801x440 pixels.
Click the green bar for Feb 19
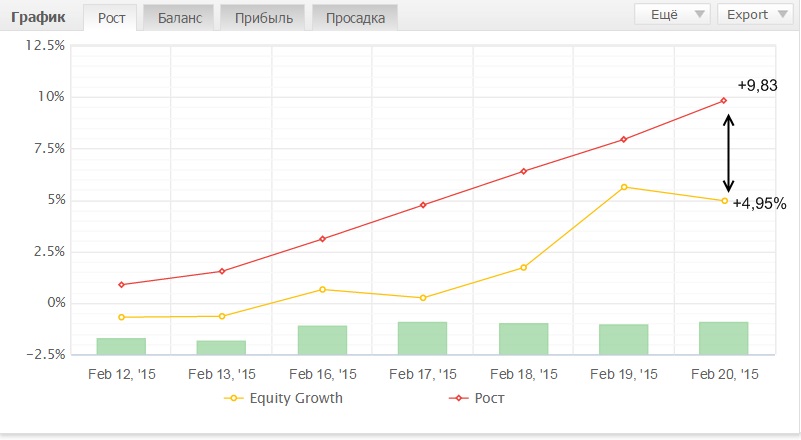click(x=624, y=339)
